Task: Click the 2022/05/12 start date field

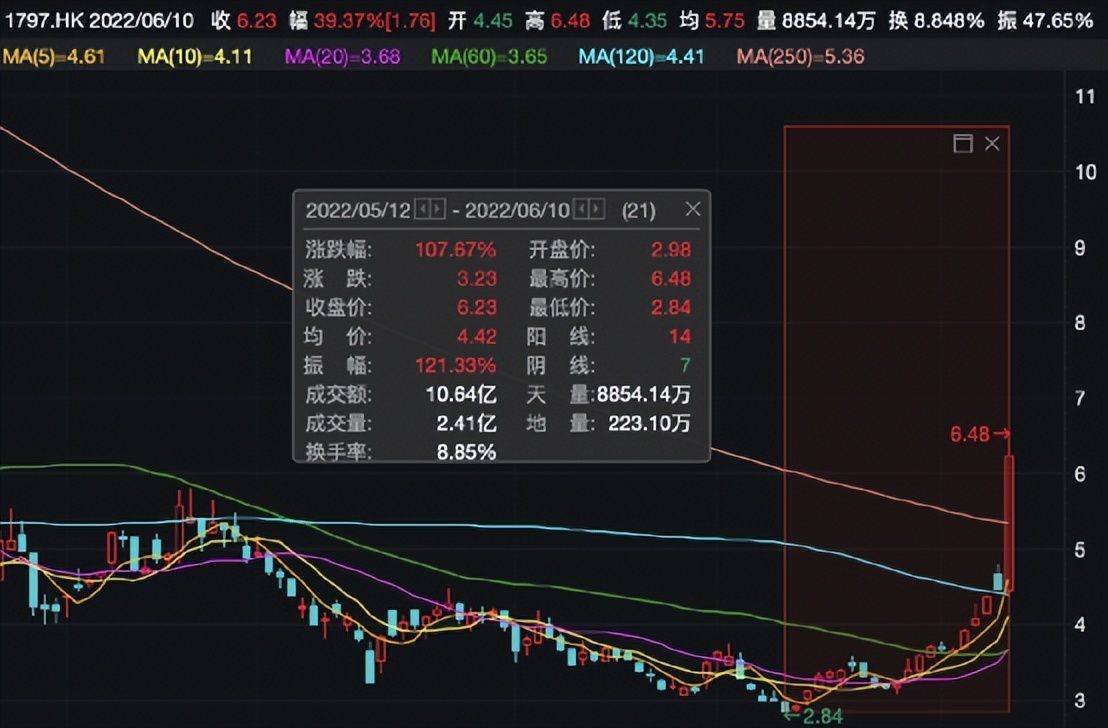Action: tap(358, 210)
